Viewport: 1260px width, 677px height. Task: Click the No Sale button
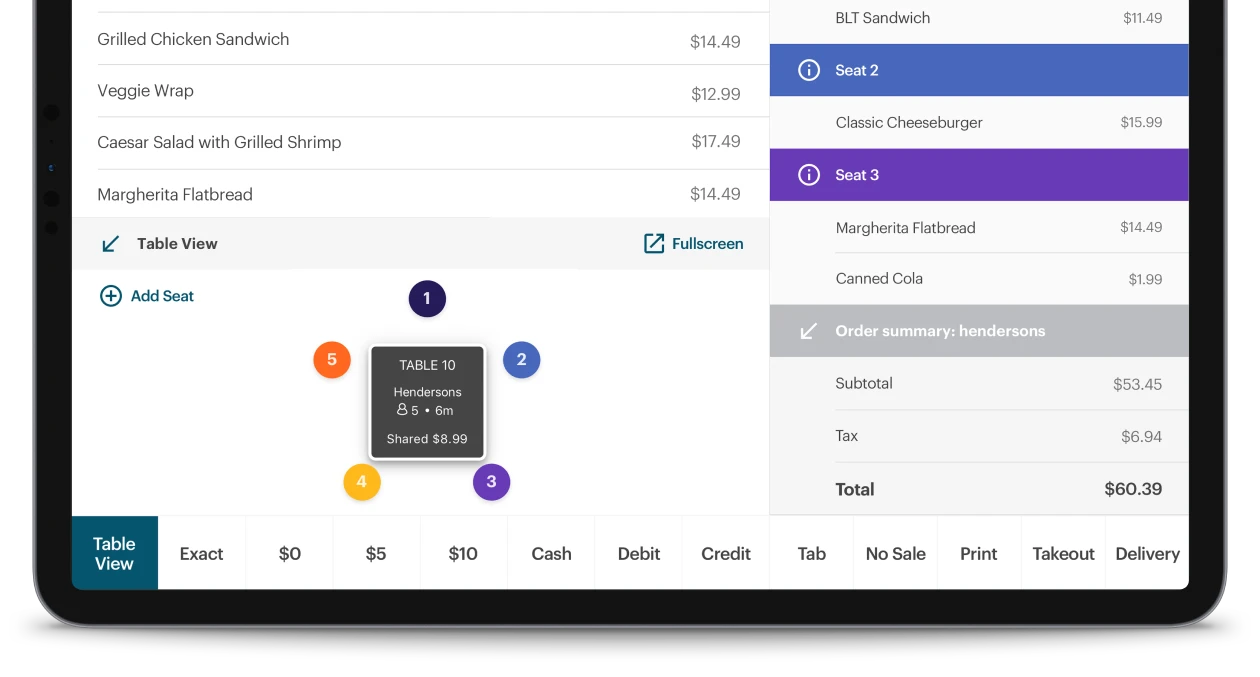[895, 553]
